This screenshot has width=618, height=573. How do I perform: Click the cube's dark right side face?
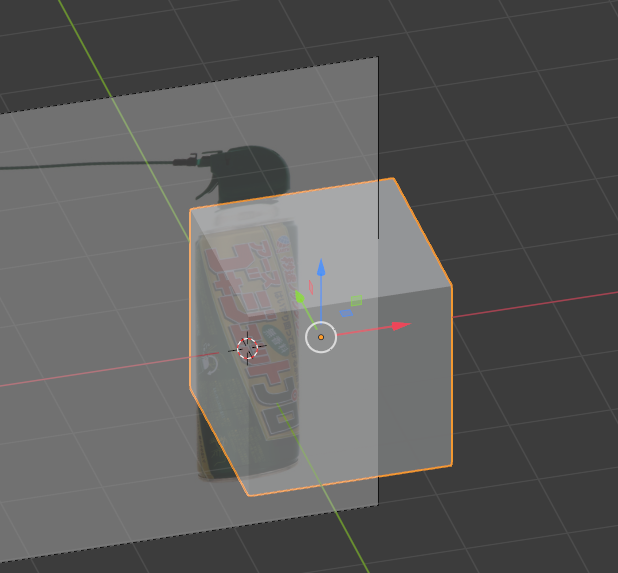click(x=414, y=382)
